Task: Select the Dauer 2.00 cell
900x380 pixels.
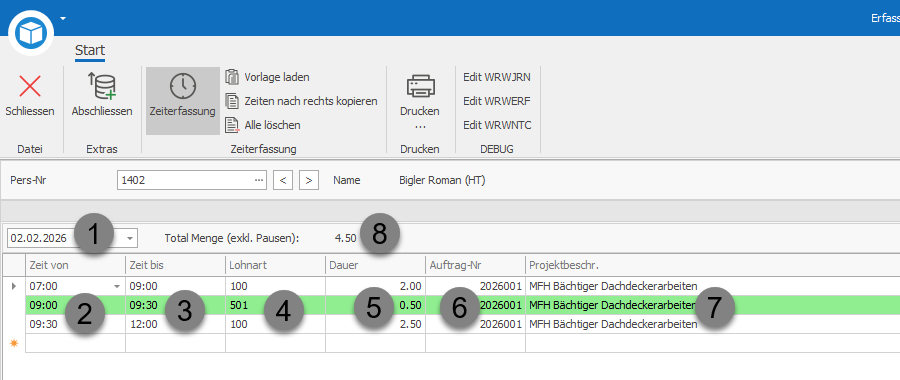Action: pos(375,286)
